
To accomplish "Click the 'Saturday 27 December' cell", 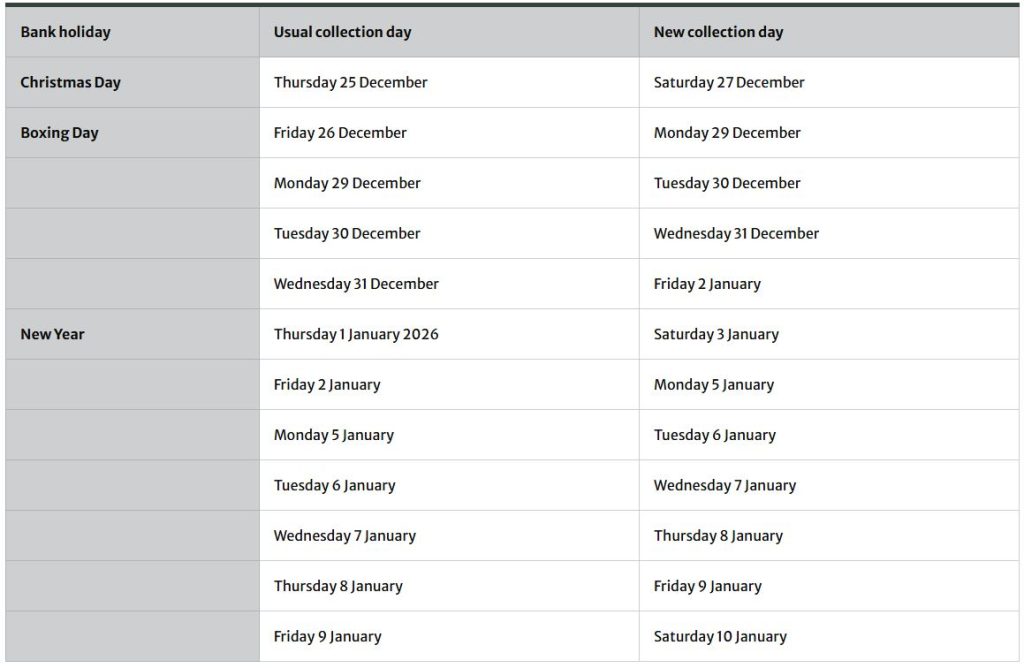I will coord(728,83).
